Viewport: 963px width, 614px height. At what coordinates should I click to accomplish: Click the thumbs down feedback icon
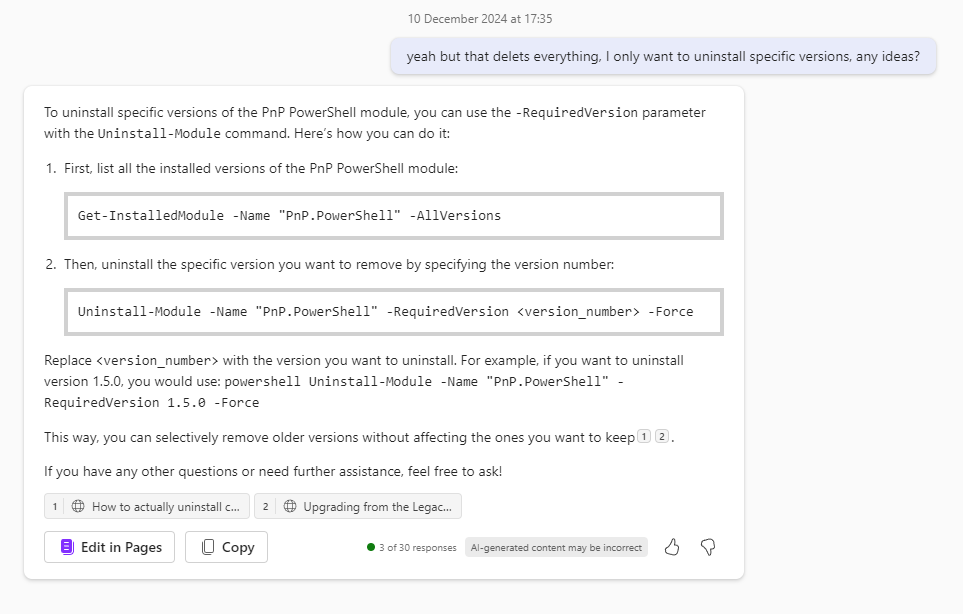click(x=708, y=547)
